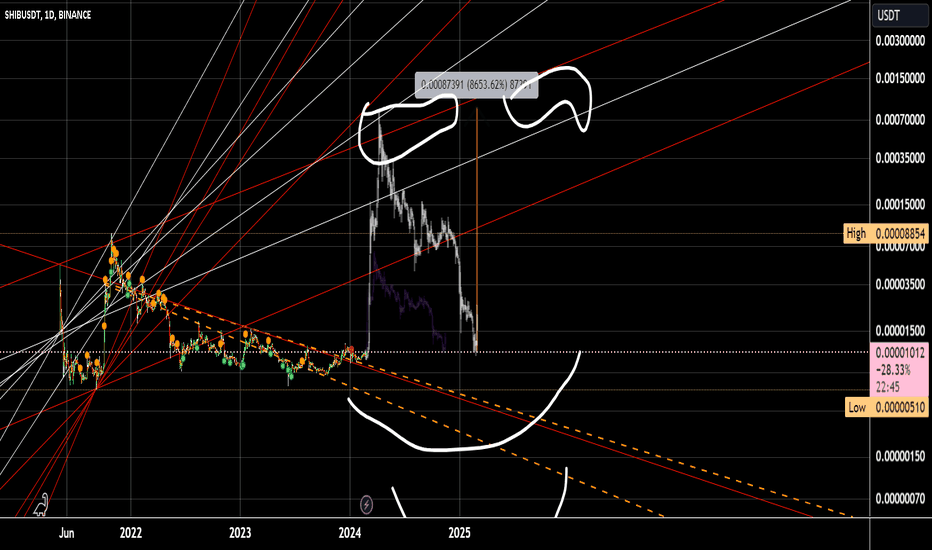
Task: Click the High price label 0.00008854
Action: 886,233
